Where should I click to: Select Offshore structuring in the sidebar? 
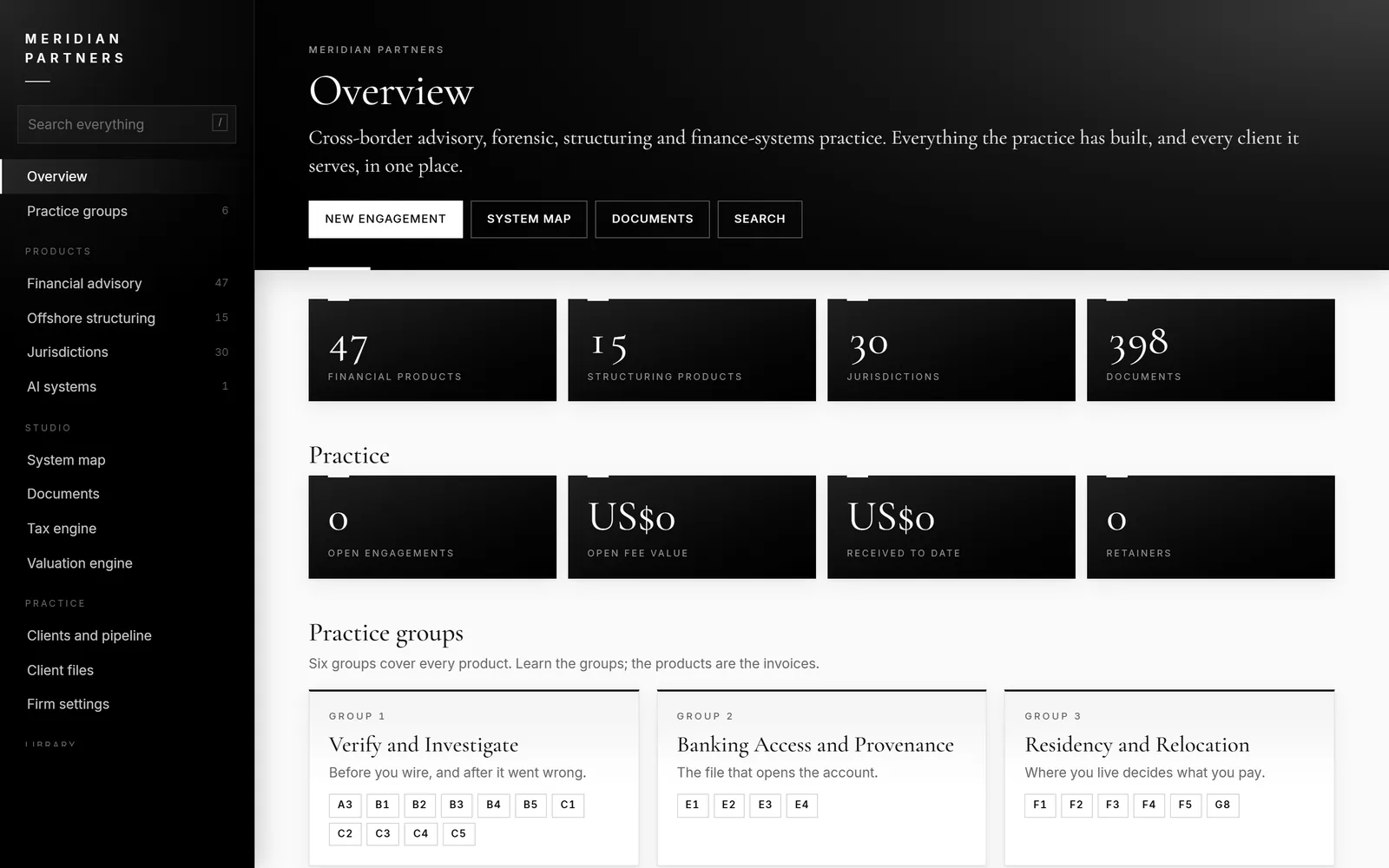coord(127,318)
